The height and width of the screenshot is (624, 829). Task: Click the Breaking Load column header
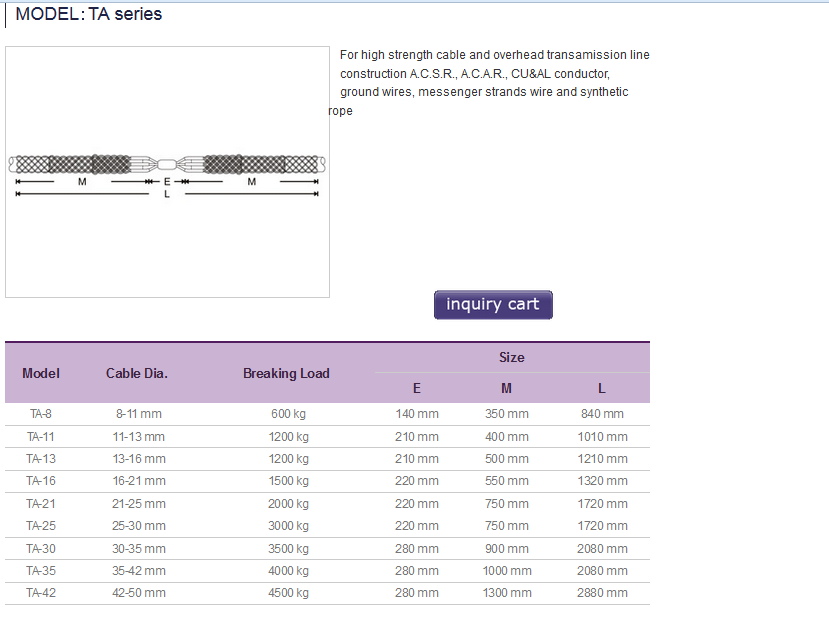tap(286, 373)
